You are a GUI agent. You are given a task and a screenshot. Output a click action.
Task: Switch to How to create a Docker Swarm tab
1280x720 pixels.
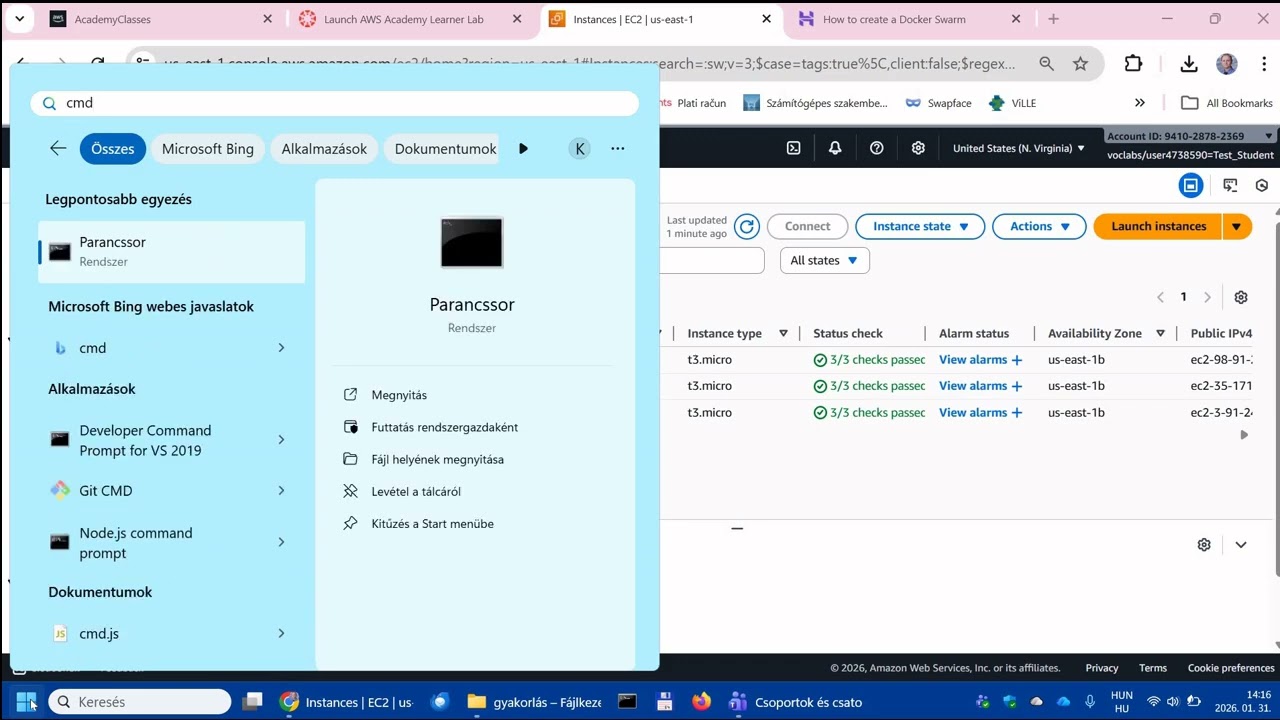(909, 19)
